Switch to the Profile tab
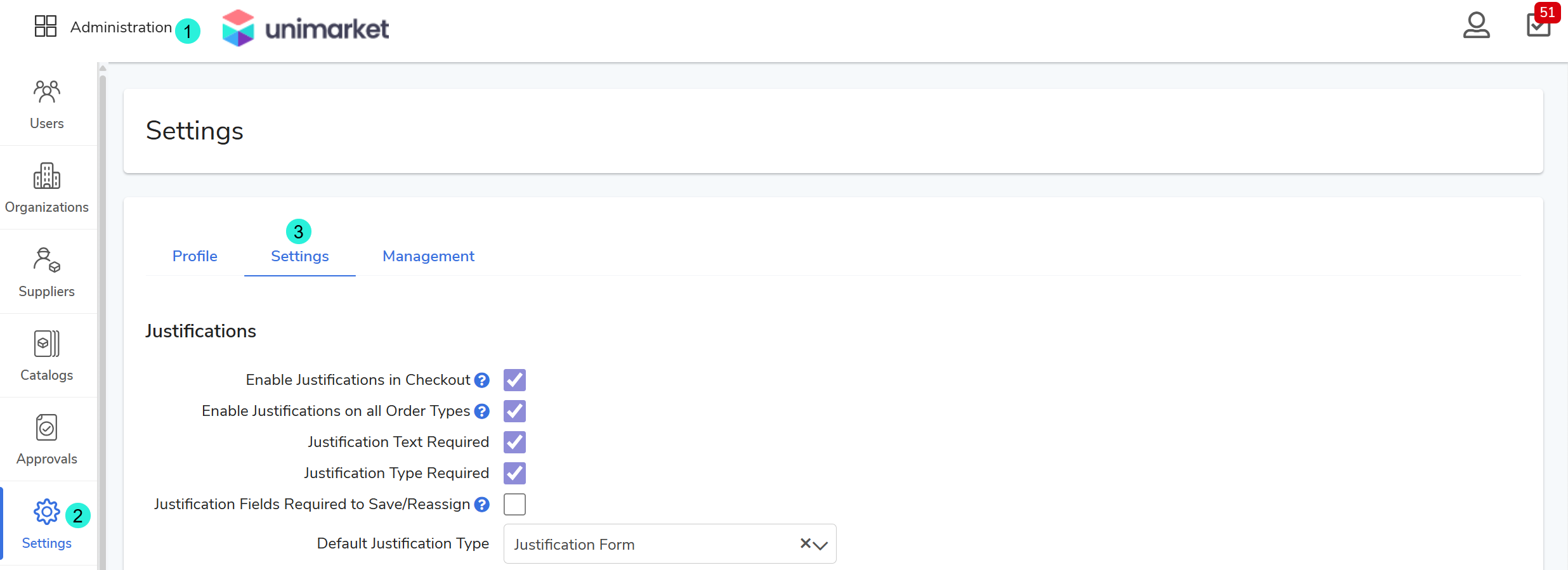Screen dimensions: 1568x570 (195, 256)
